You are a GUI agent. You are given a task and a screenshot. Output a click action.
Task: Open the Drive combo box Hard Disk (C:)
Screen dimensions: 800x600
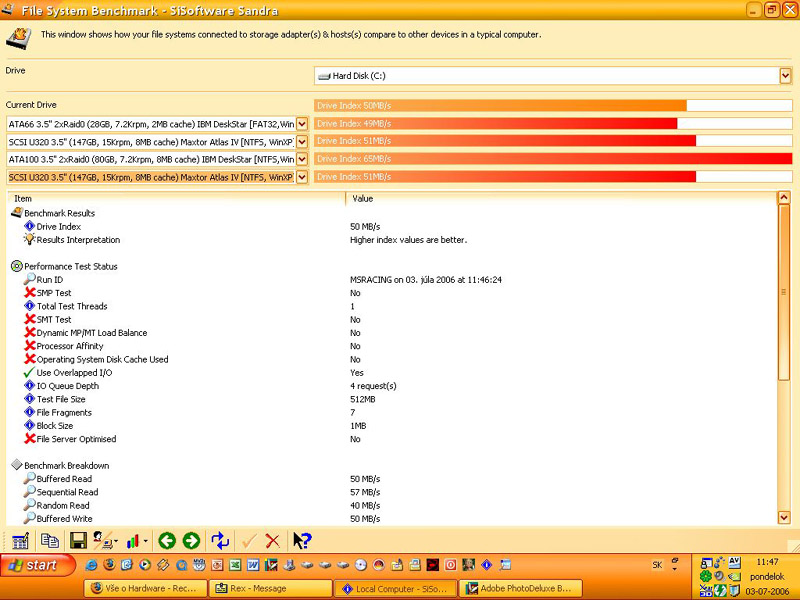[x=553, y=76]
